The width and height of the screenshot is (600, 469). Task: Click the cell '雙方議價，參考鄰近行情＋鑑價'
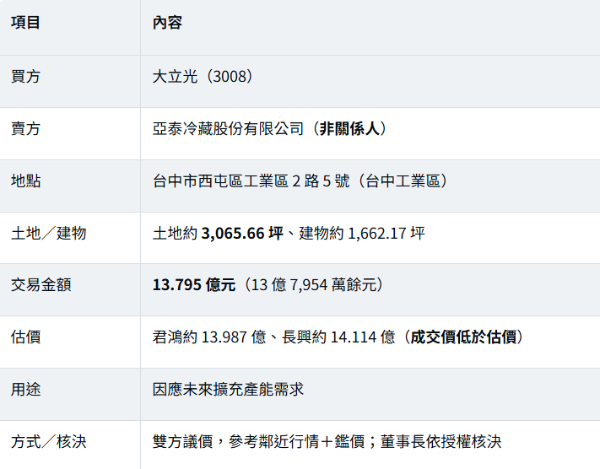click(258, 441)
